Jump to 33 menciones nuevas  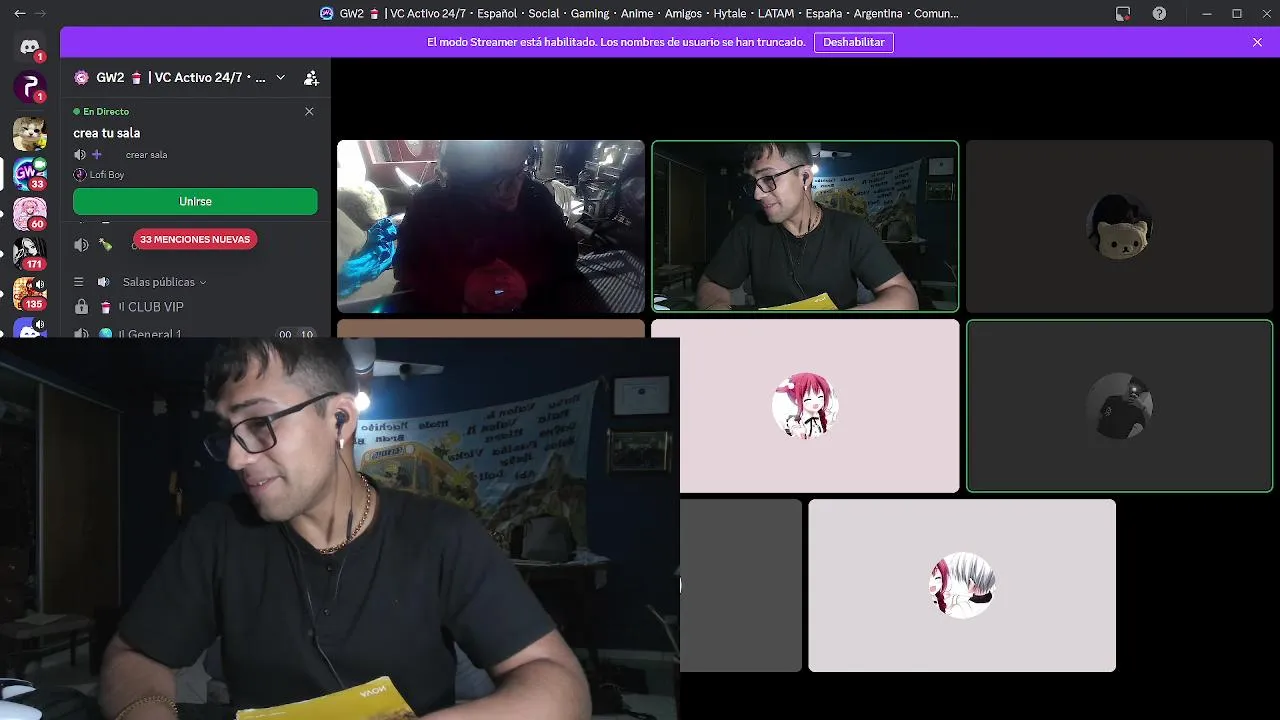[x=195, y=239]
